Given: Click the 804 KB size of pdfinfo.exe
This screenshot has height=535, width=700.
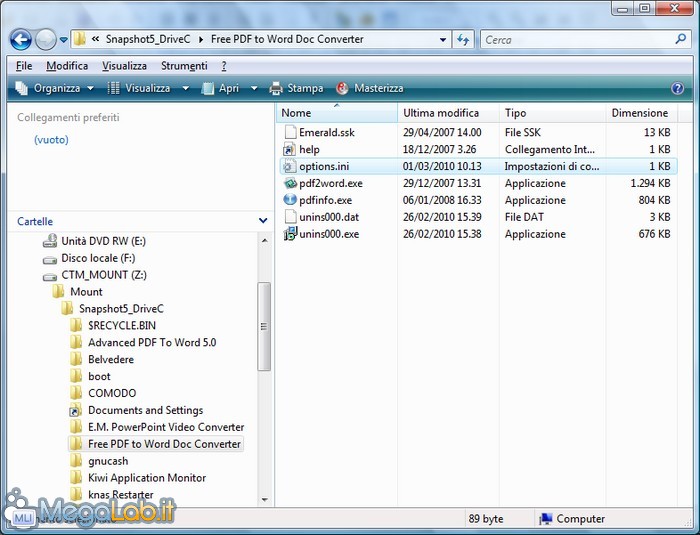Looking at the screenshot, I should point(654,201).
